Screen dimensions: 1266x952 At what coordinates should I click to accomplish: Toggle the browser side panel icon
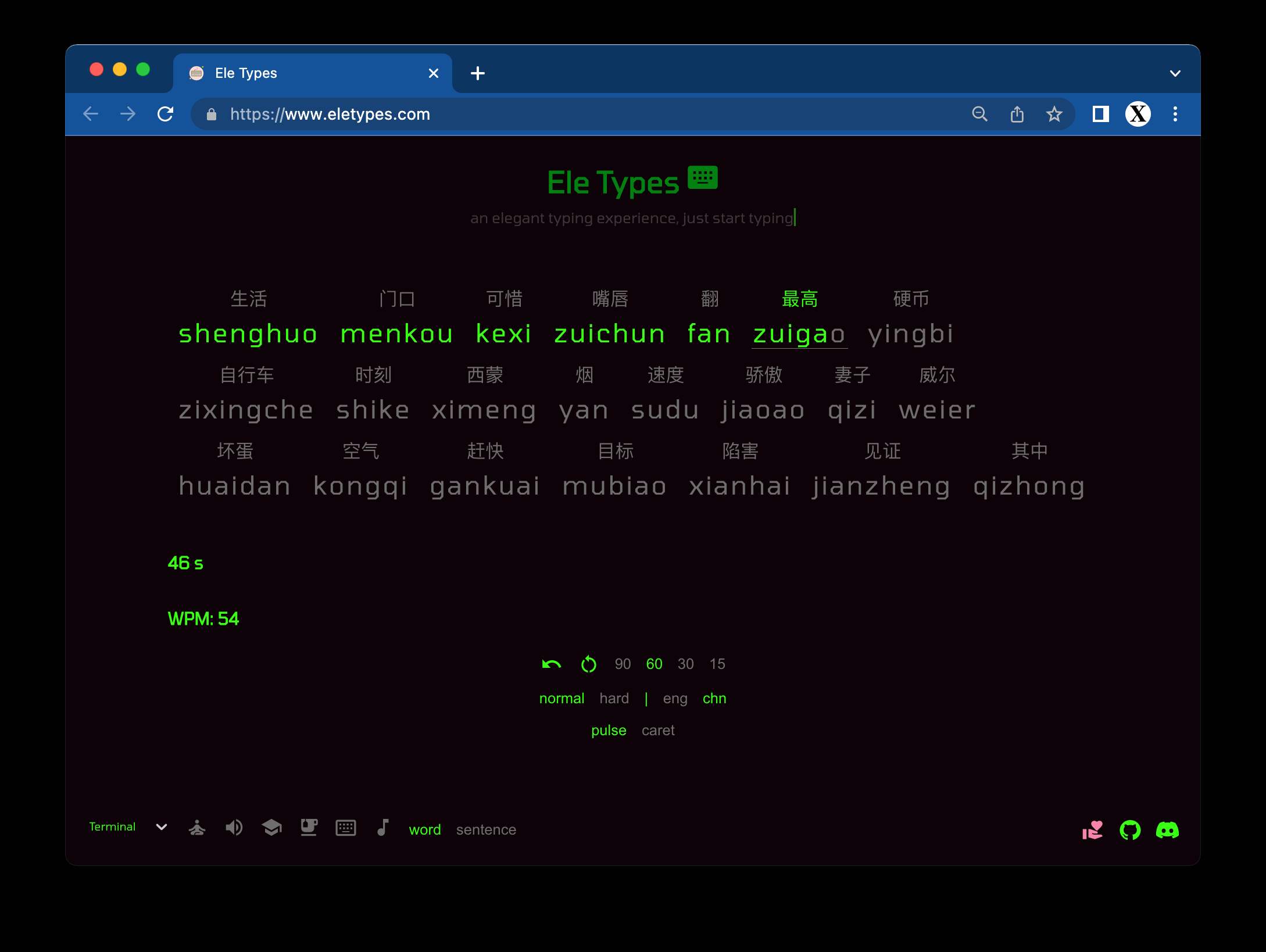click(1101, 114)
